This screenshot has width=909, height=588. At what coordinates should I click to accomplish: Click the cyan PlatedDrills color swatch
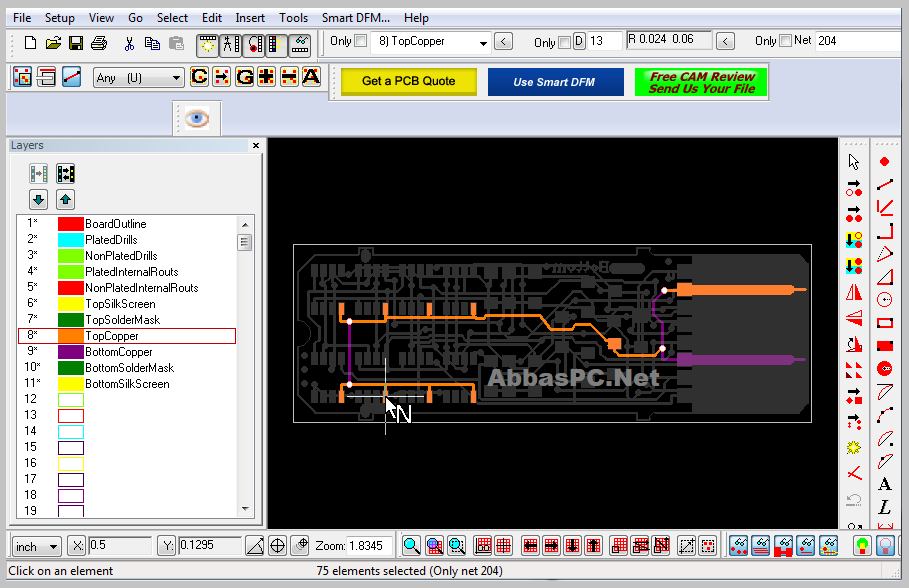coord(71,240)
